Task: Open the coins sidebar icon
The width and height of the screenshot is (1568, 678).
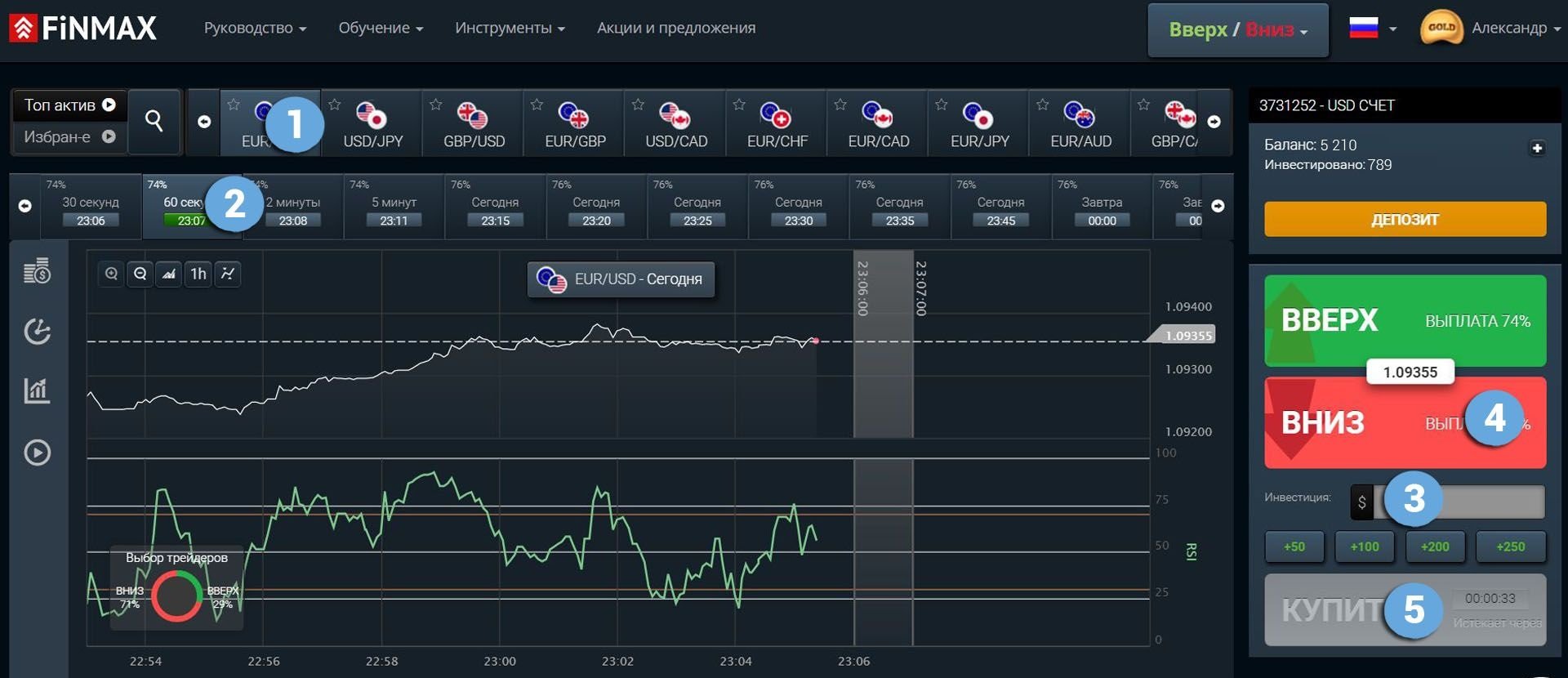Action: point(37,271)
